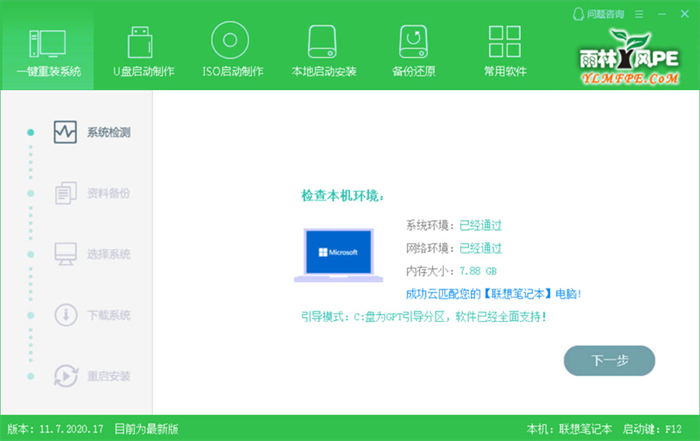Click the 下一步 button
The height and width of the screenshot is (441, 700).
609,360
